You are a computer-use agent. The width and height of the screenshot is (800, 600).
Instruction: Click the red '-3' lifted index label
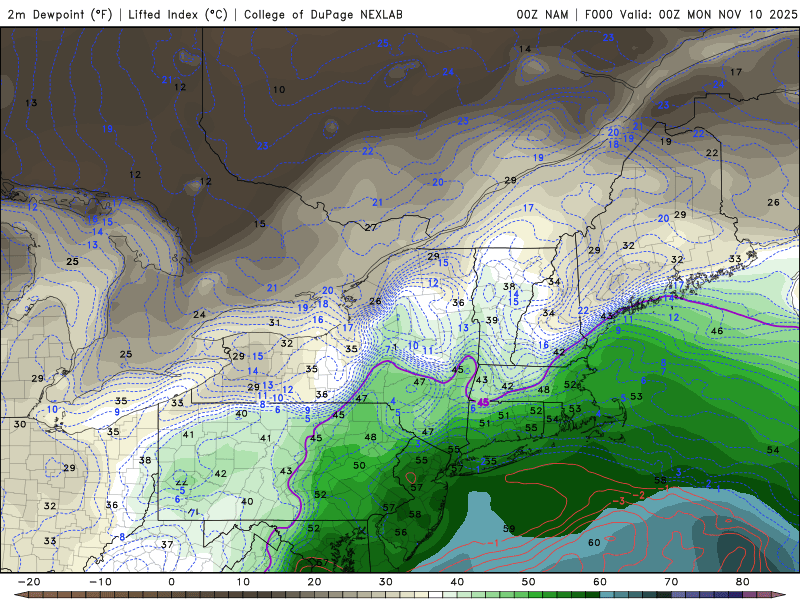click(618, 501)
